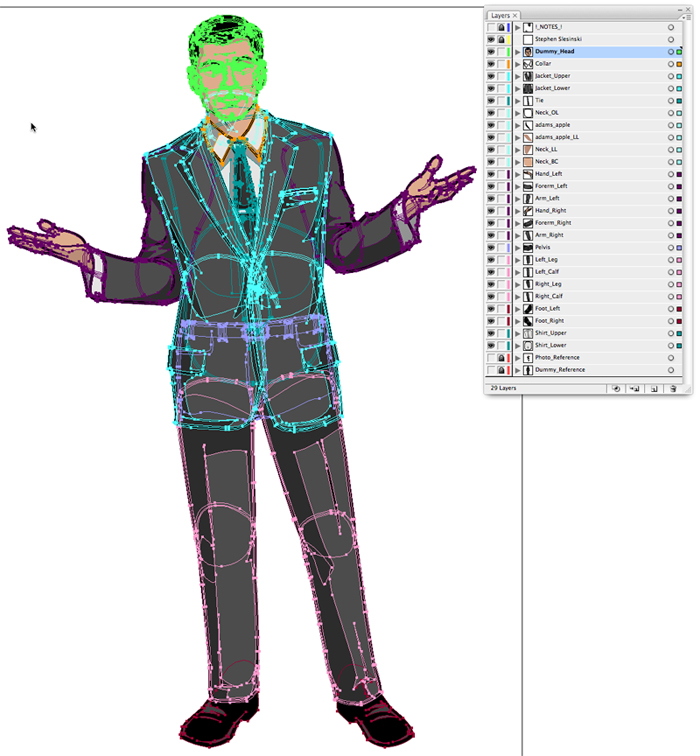The width and height of the screenshot is (700, 756).
Task: Unlock the !_NOTES_! layer padlock
Action: 501,27
